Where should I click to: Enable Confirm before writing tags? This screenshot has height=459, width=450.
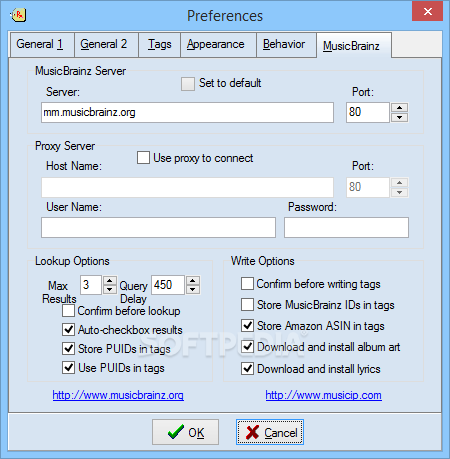click(x=247, y=284)
